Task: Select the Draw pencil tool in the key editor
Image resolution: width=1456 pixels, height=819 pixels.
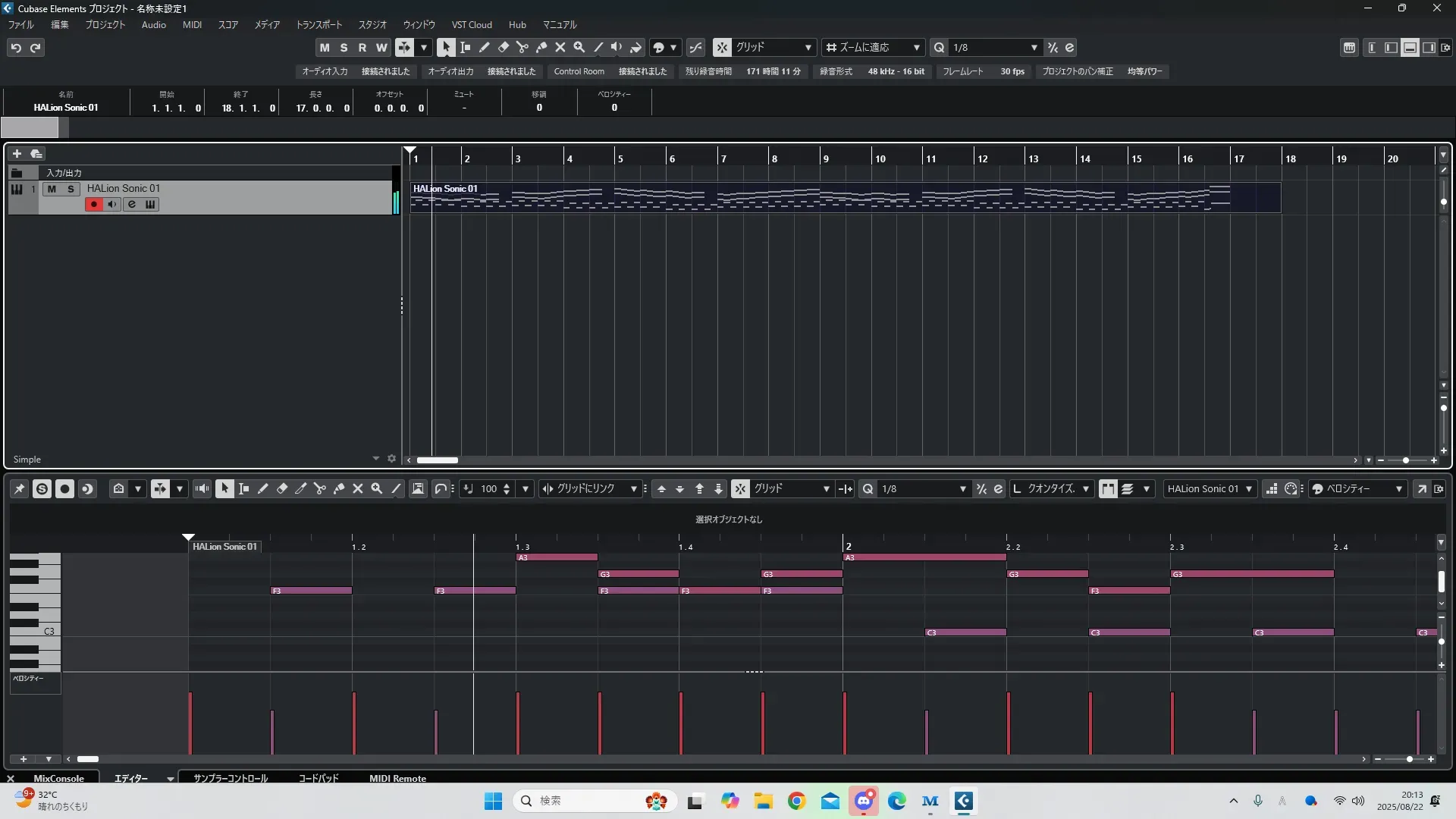Action: point(263,489)
